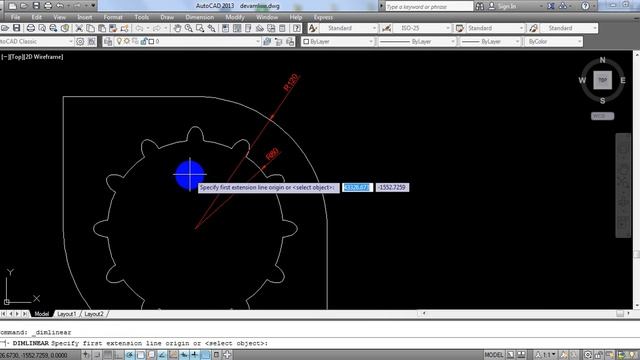Screen dimensions: 640x360
Task: Click the Text Style icon
Action: tap(313, 28)
